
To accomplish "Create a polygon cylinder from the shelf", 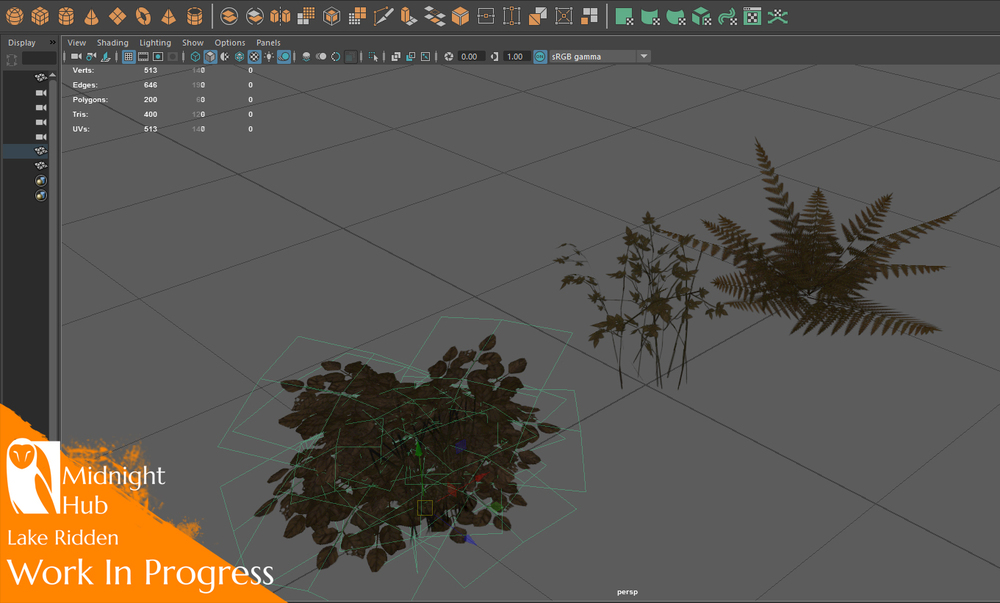I will (66, 16).
